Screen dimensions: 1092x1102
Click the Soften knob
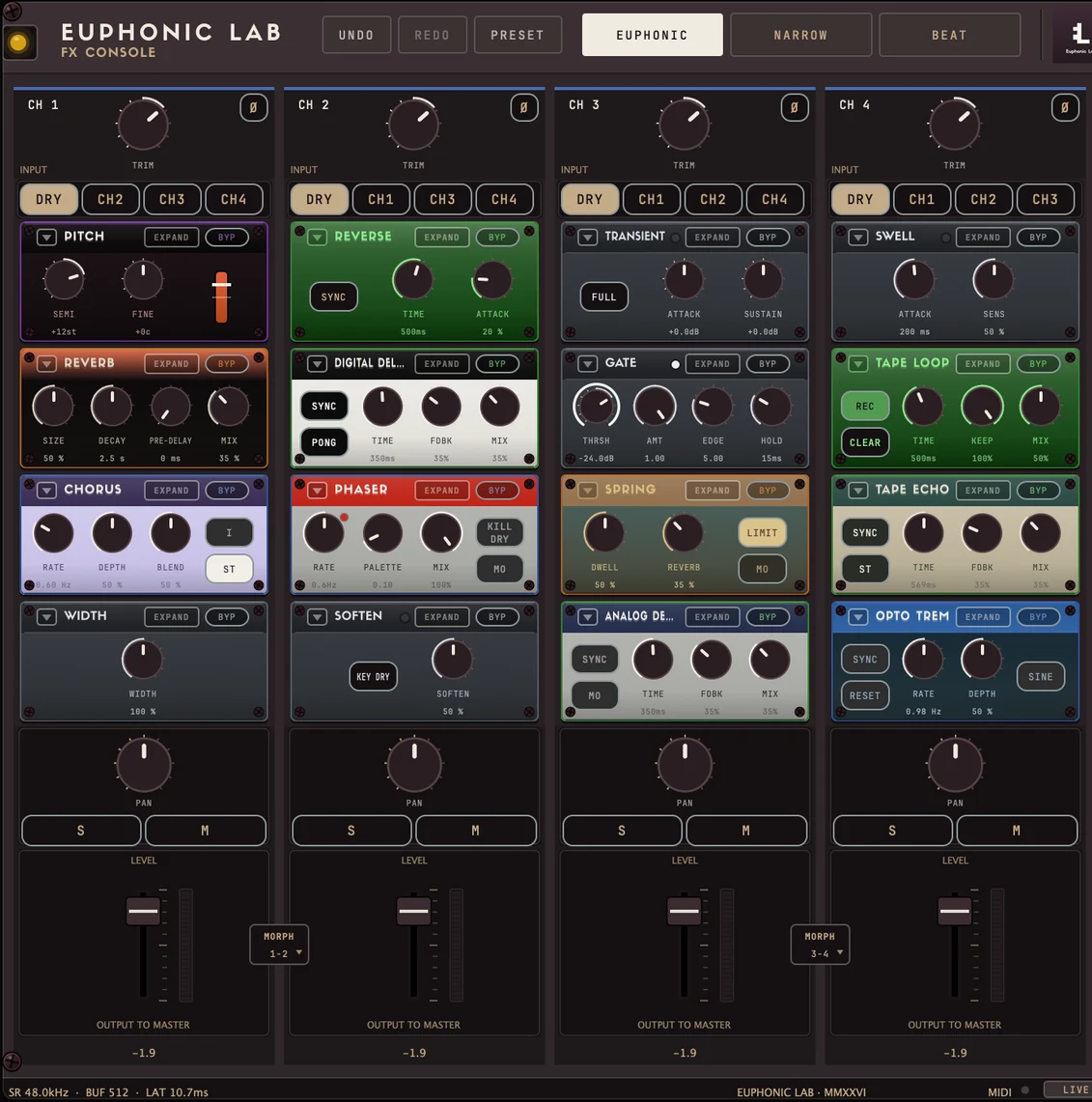pos(453,660)
